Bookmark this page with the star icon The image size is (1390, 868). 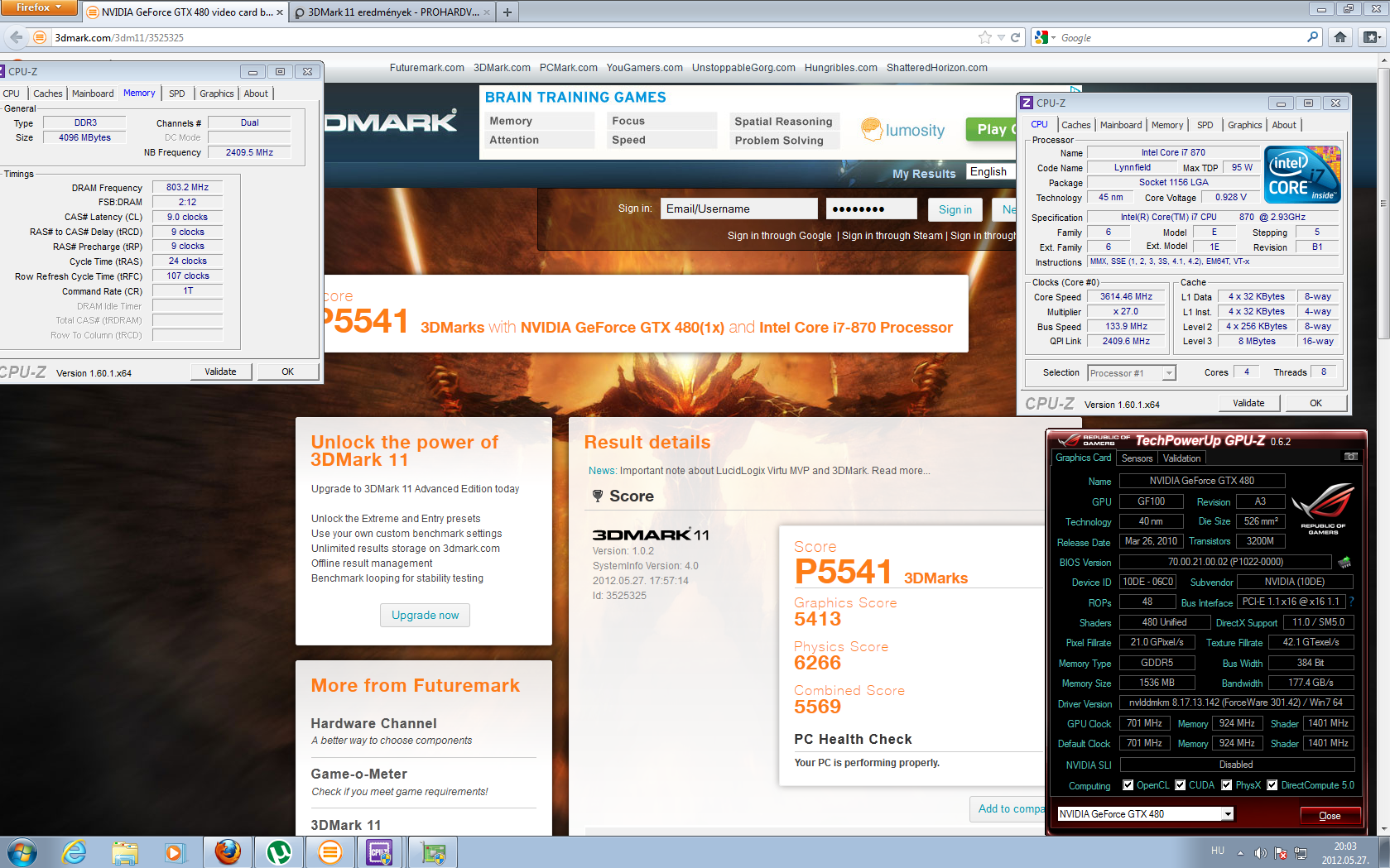pos(984,37)
